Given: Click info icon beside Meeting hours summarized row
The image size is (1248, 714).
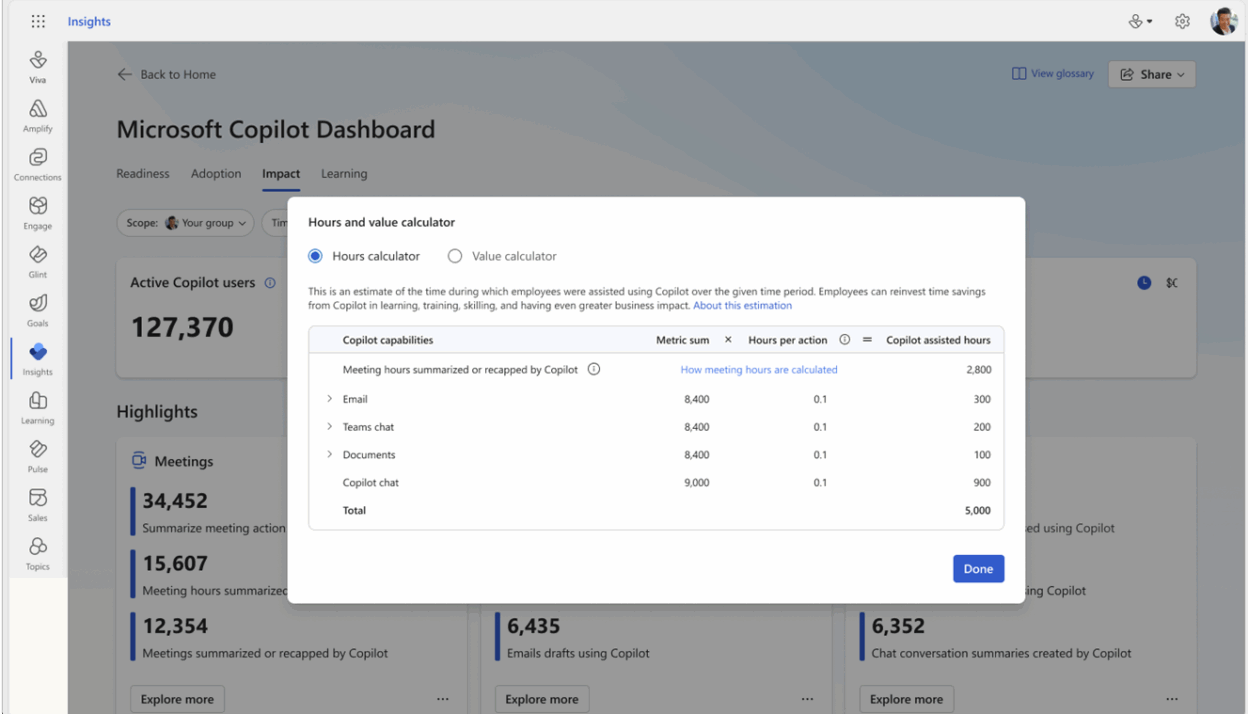Looking at the screenshot, I should [x=594, y=369].
